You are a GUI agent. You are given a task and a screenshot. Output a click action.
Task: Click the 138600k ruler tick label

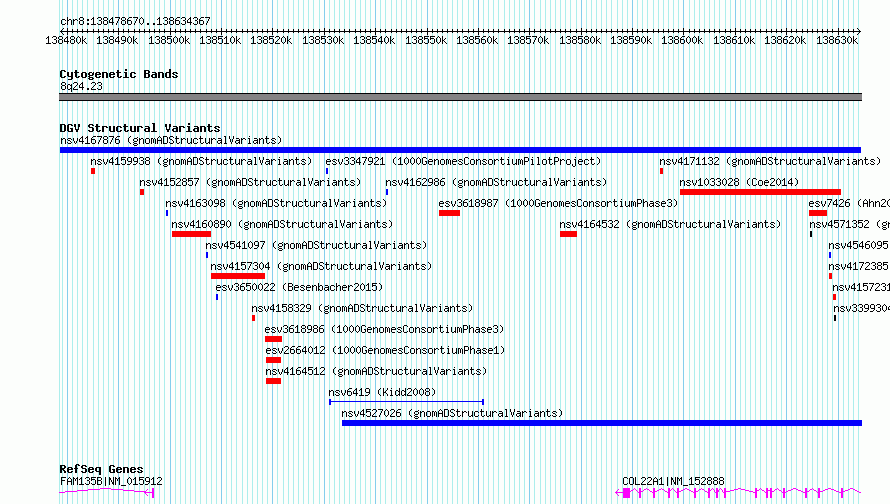(x=682, y=40)
